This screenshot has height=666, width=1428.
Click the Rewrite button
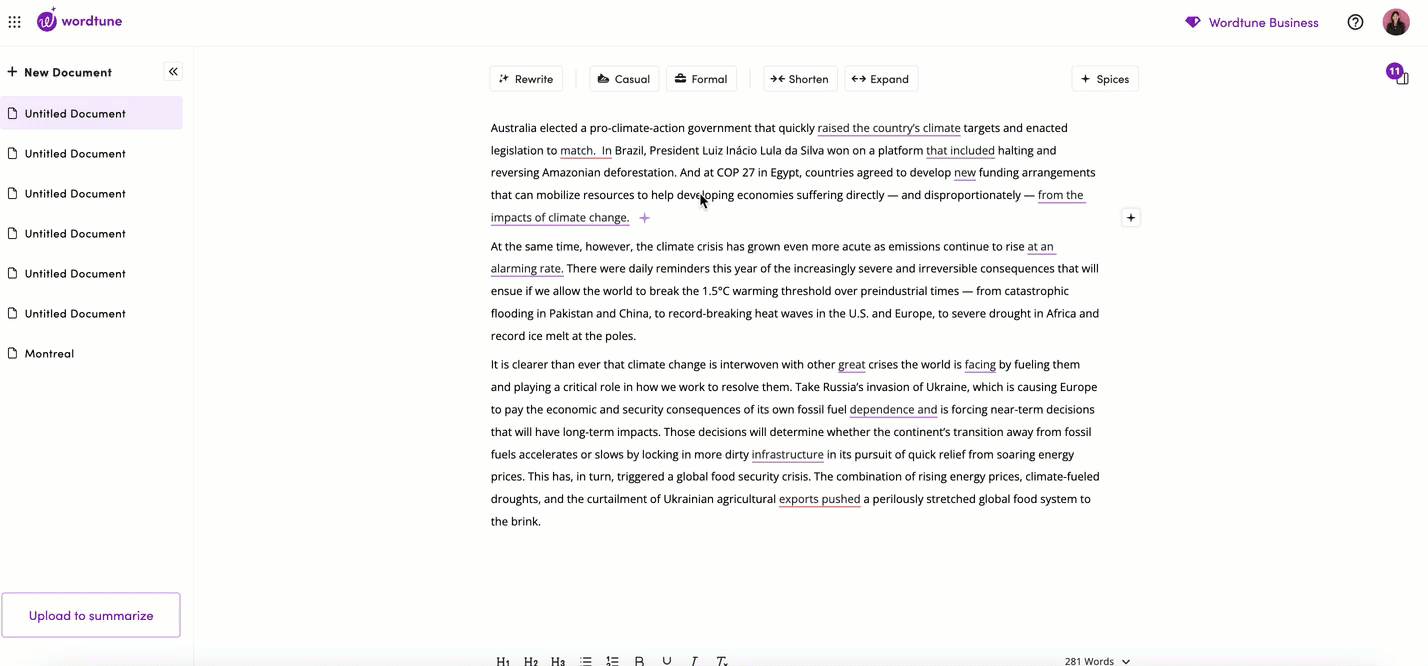click(526, 79)
